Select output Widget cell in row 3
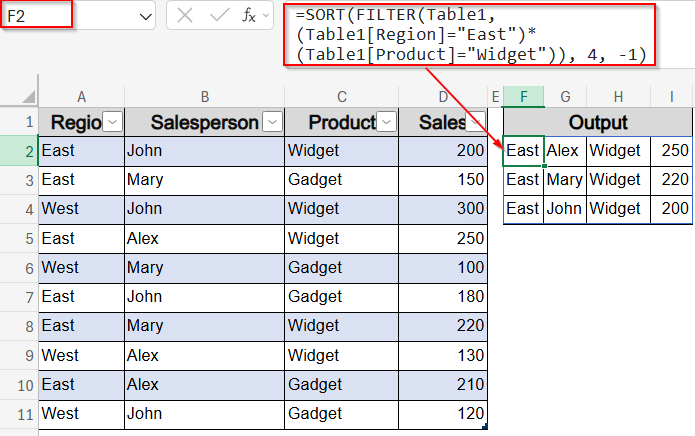 618,180
